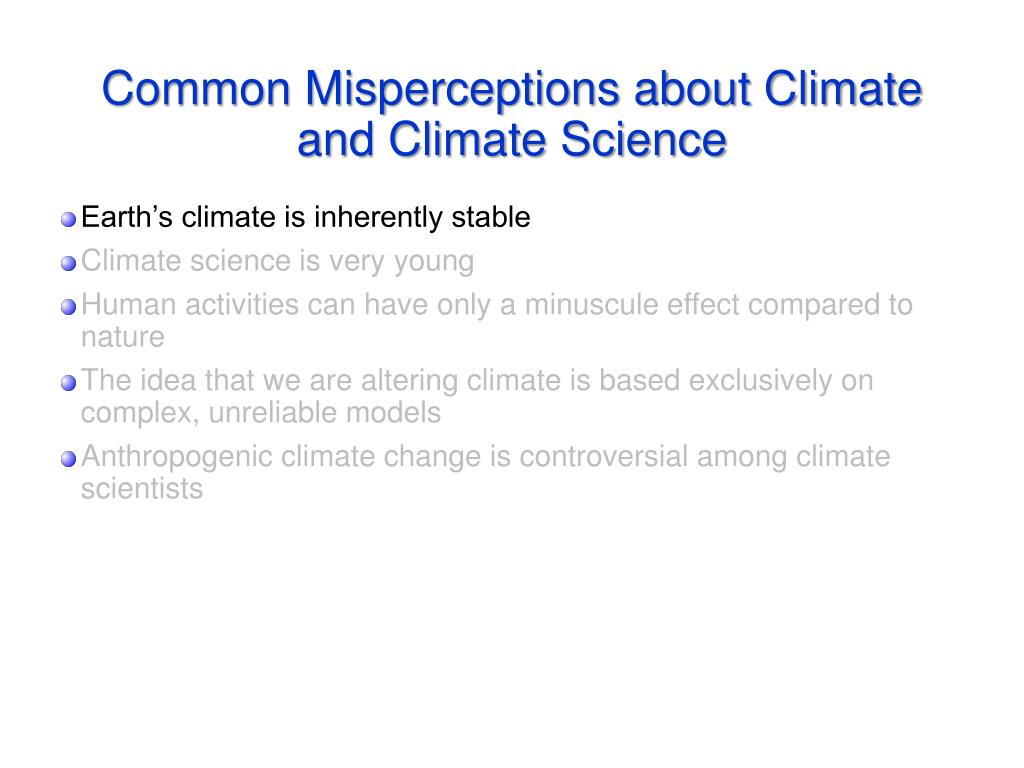The height and width of the screenshot is (768, 1024).
Task: Click the word 'controversial' in the last bullet
Action: (x=604, y=457)
